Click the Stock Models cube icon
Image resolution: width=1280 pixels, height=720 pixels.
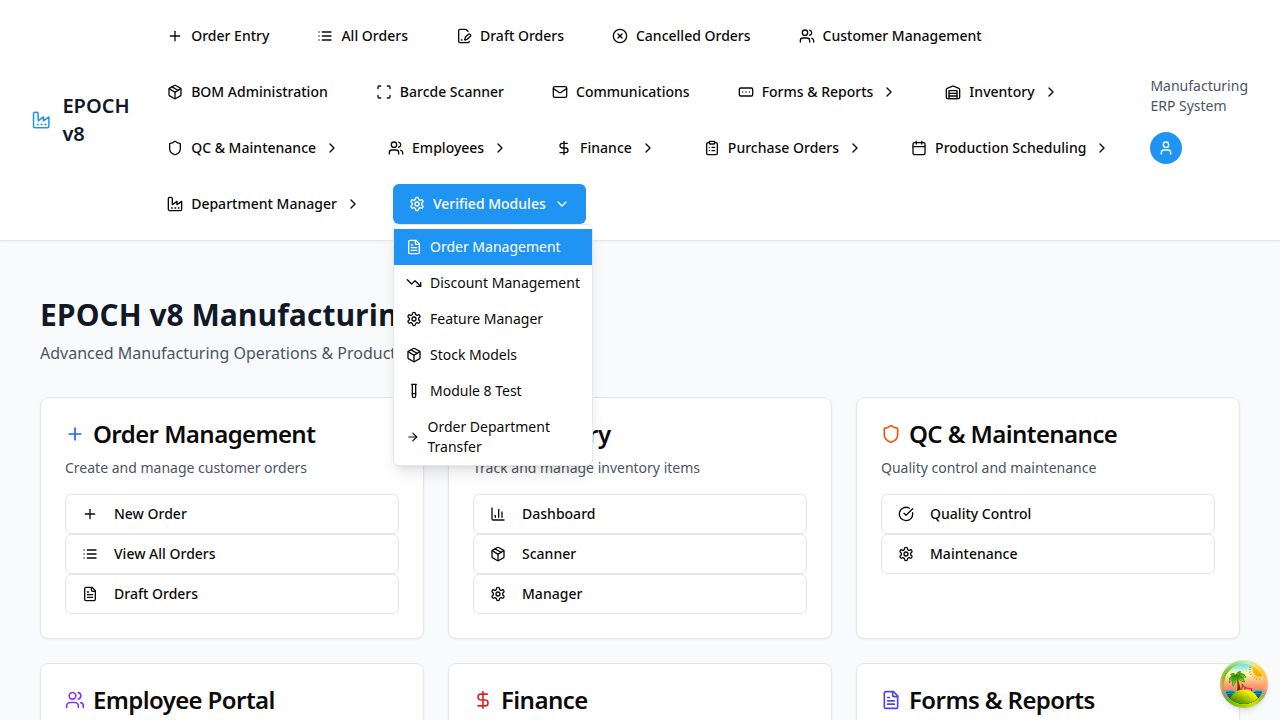[414, 355]
